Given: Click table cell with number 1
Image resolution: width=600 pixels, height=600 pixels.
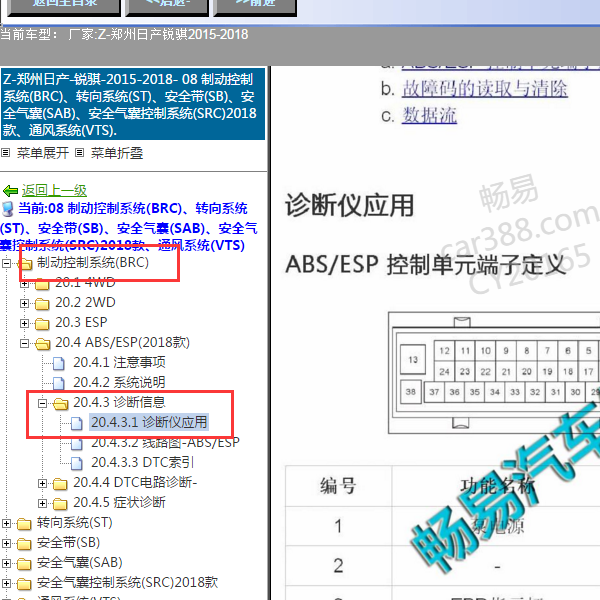Looking at the screenshot, I should click(338, 526).
